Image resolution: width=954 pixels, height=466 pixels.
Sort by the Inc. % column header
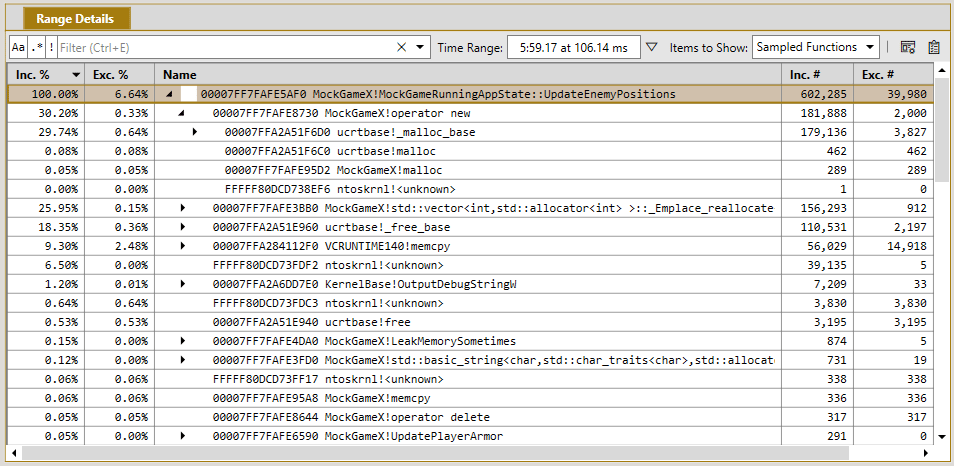(46, 75)
